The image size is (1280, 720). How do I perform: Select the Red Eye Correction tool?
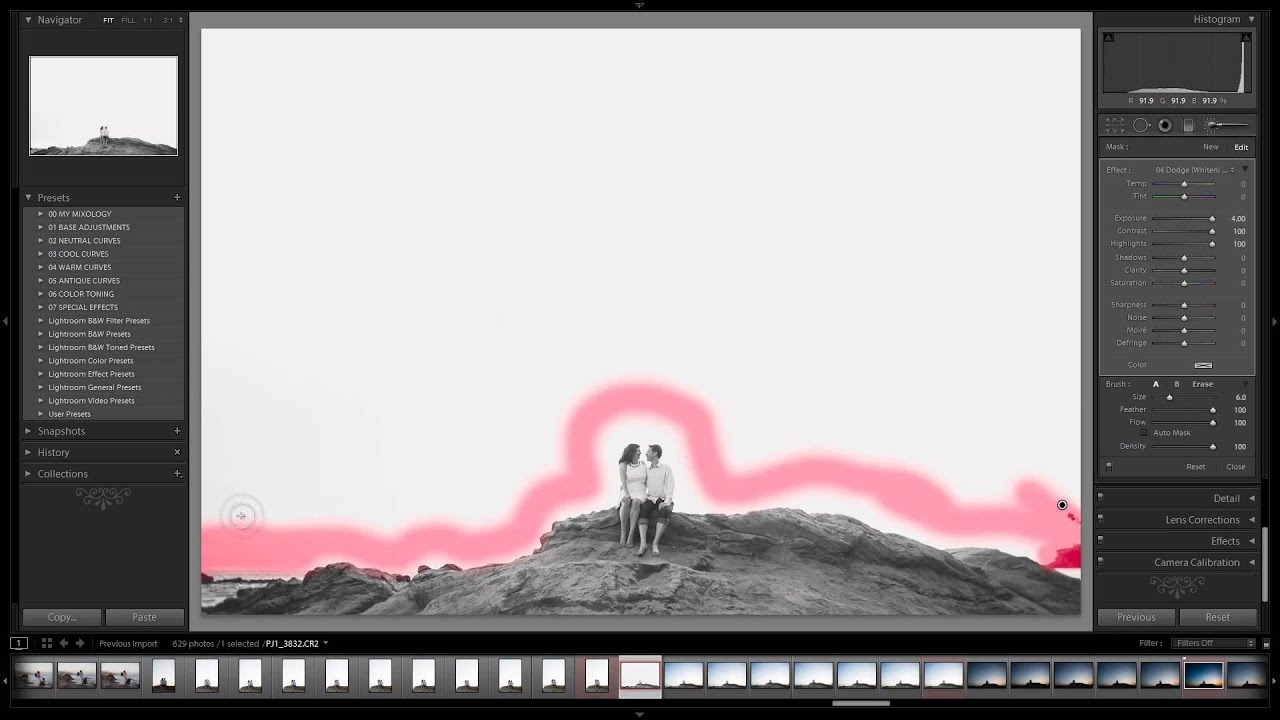[1165, 125]
